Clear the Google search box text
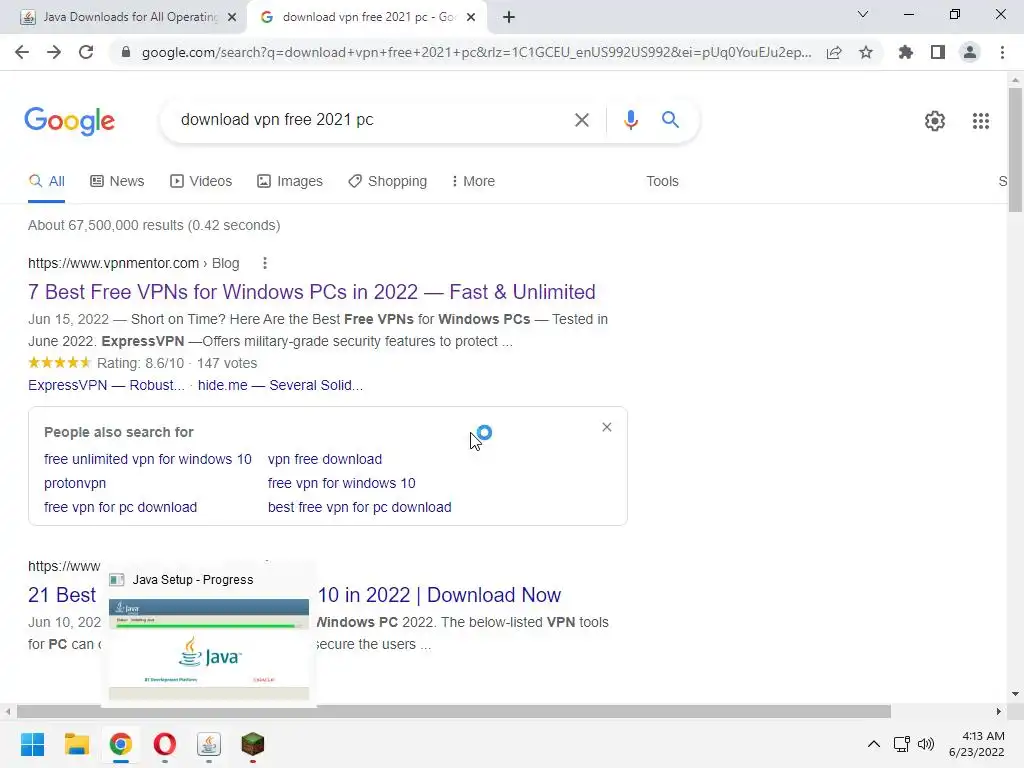Viewport: 1024px width, 768px height. [581, 120]
